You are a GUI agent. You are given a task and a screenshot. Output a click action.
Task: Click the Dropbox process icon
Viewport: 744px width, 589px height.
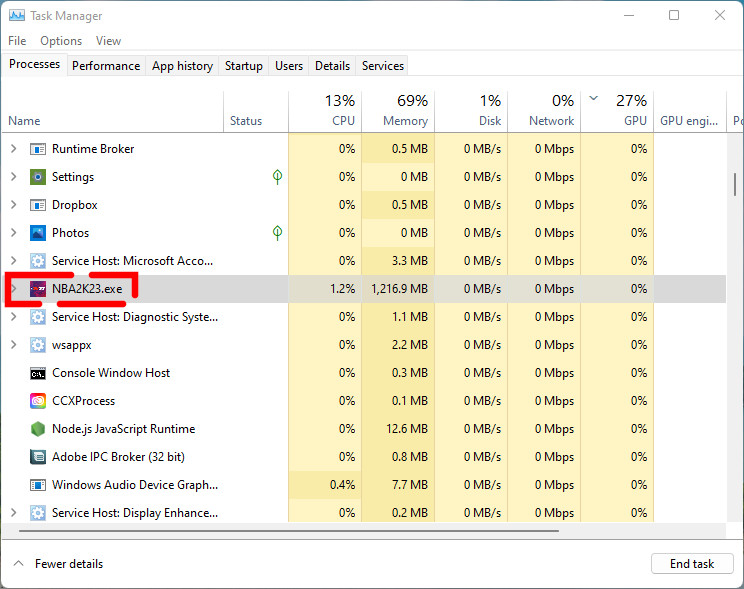pos(38,205)
